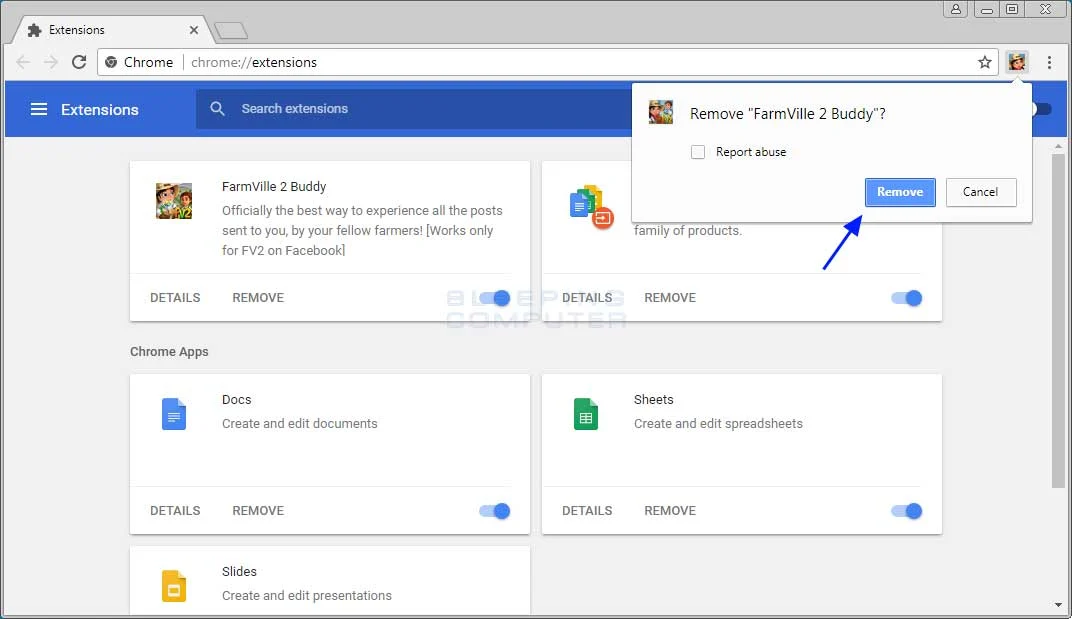
Task: Disable the FarmVille 2 Buddy extension toggle
Action: [x=495, y=298]
